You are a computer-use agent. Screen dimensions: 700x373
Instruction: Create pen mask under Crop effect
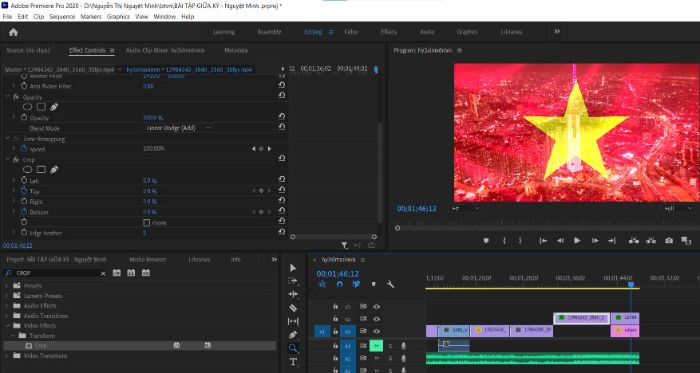tap(54, 170)
